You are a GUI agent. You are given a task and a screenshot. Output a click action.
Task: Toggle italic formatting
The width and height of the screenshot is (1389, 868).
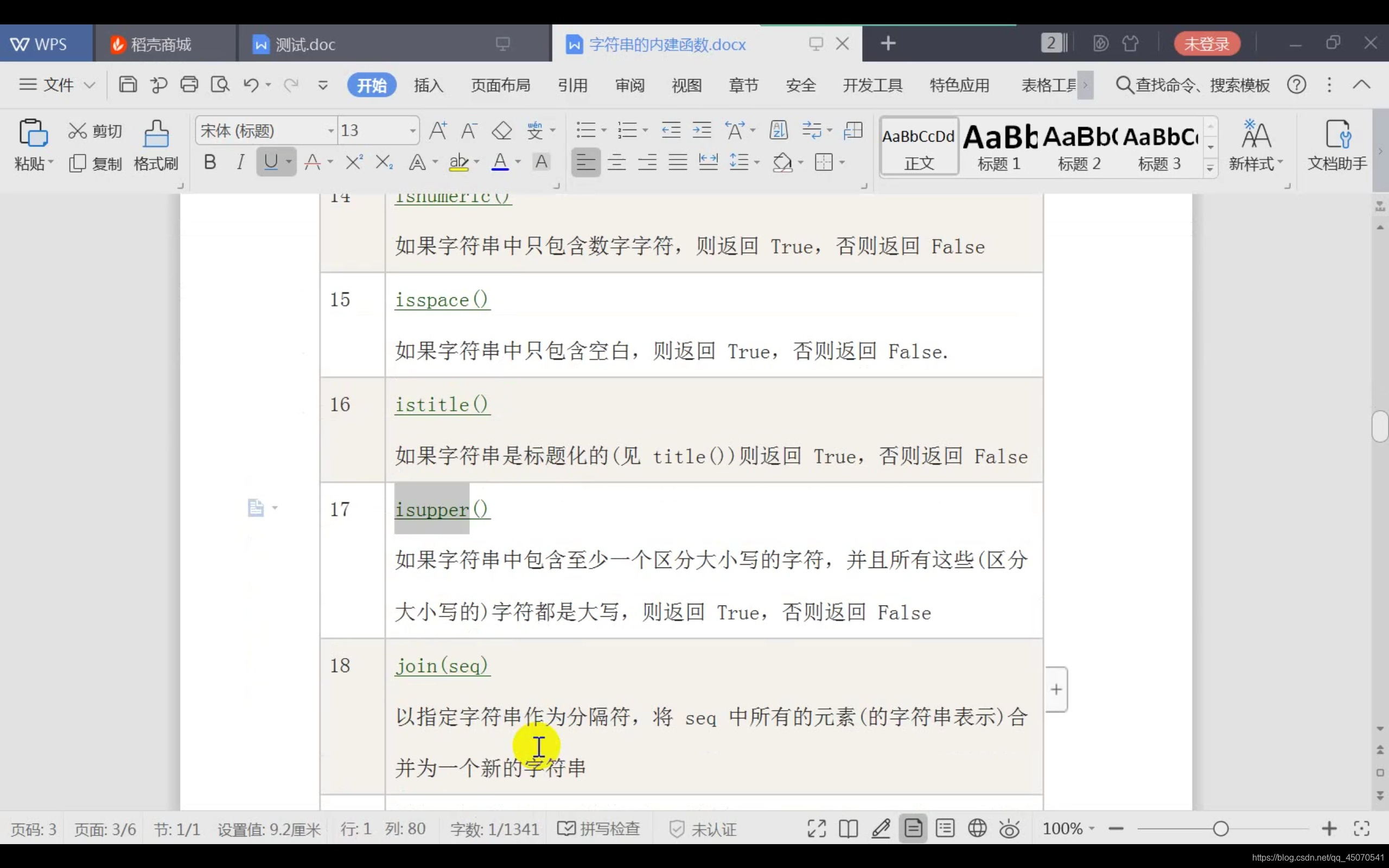click(240, 162)
